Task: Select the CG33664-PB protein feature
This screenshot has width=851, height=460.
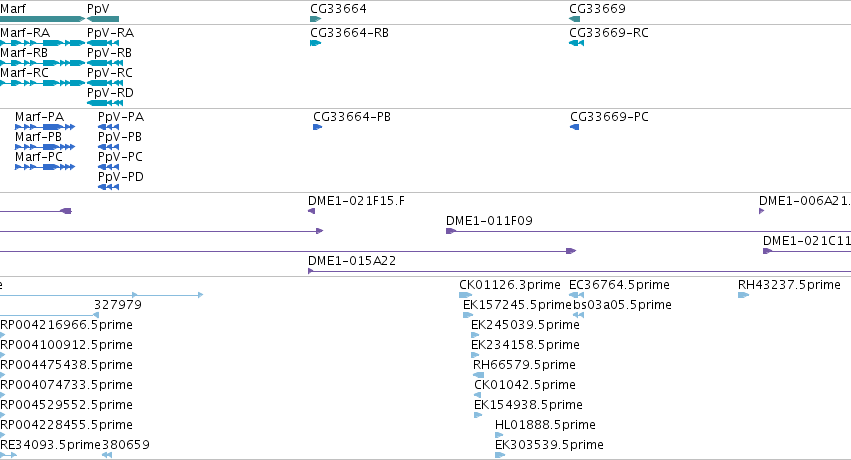Action: click(317, 127)
